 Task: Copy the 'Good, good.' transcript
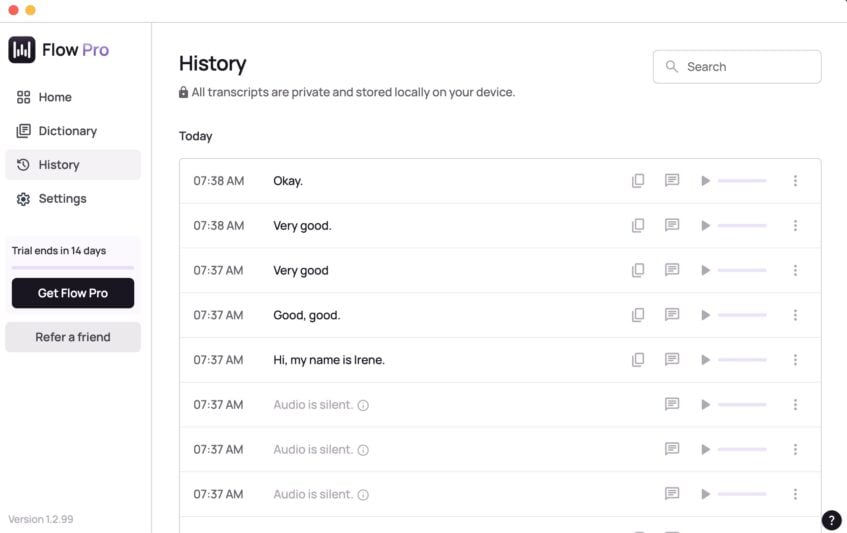click(x=638, y=315)
